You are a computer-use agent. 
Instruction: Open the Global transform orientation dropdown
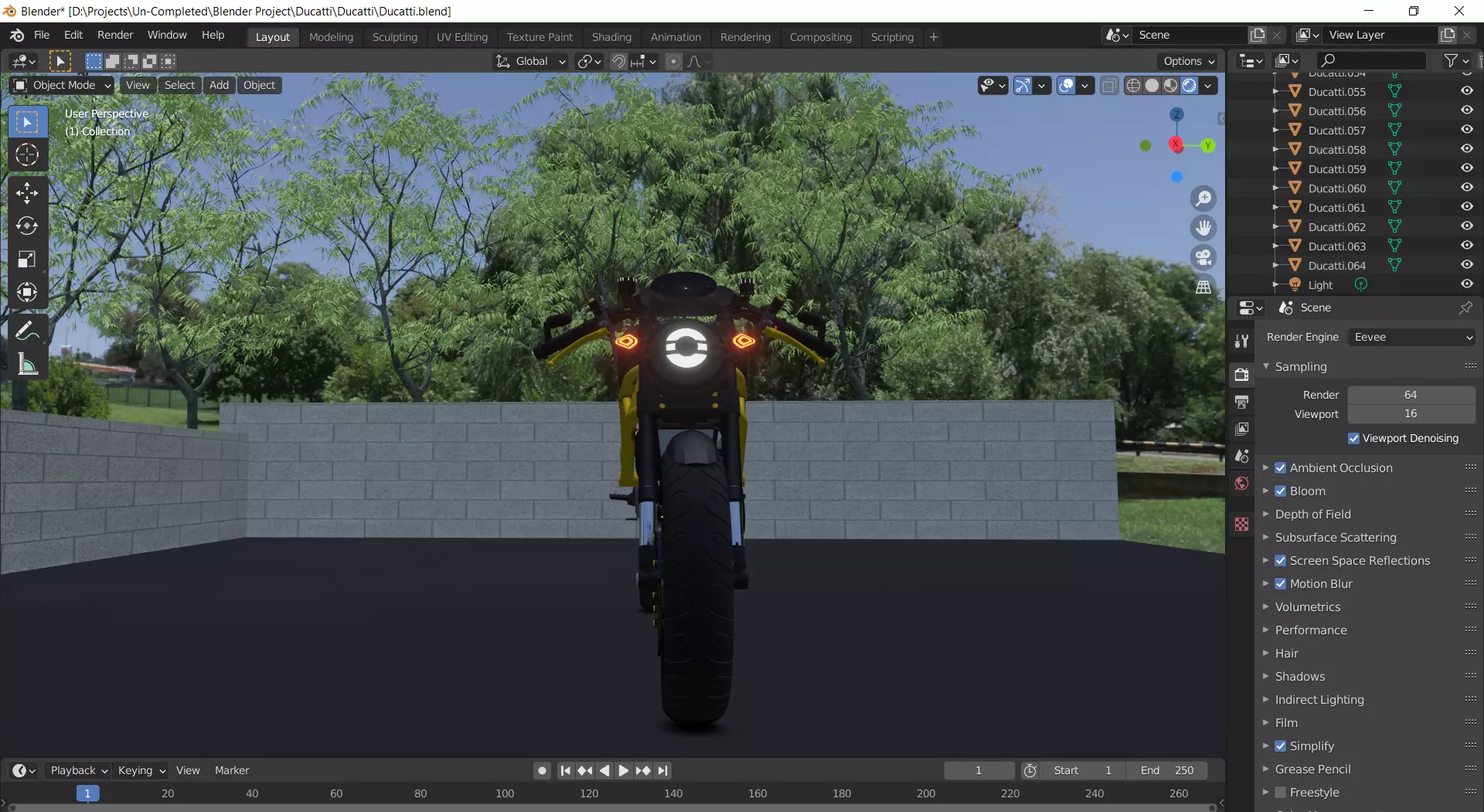pos(531,61)
